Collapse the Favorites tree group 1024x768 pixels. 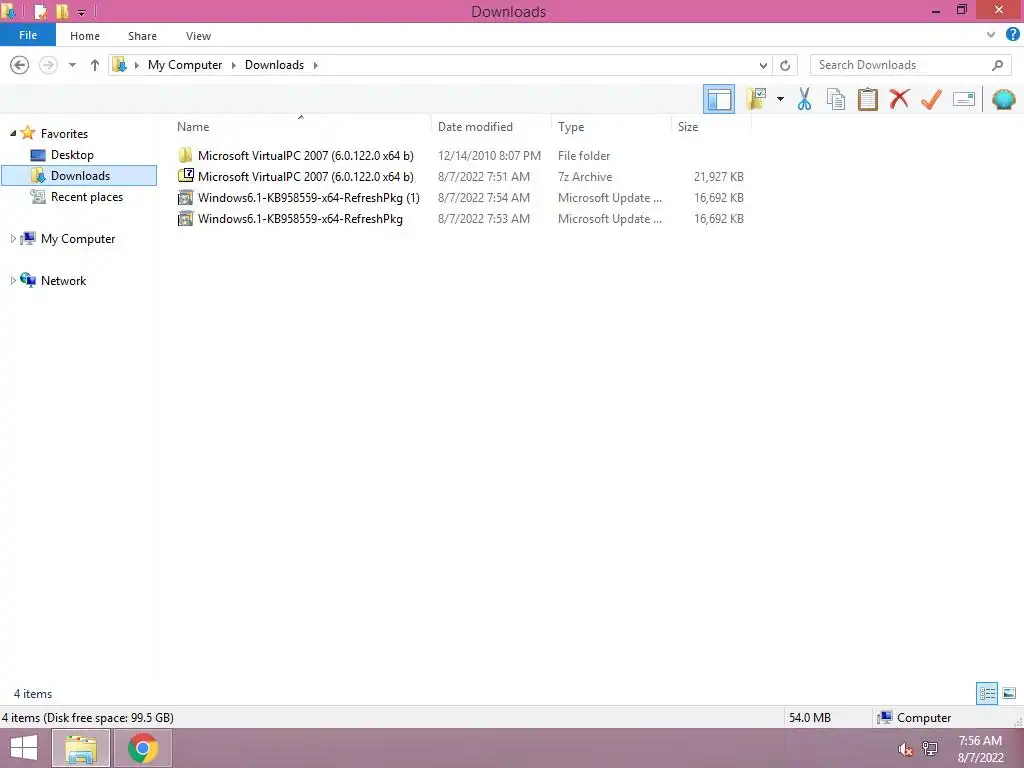pyautogui.click(x=13, y=133)
